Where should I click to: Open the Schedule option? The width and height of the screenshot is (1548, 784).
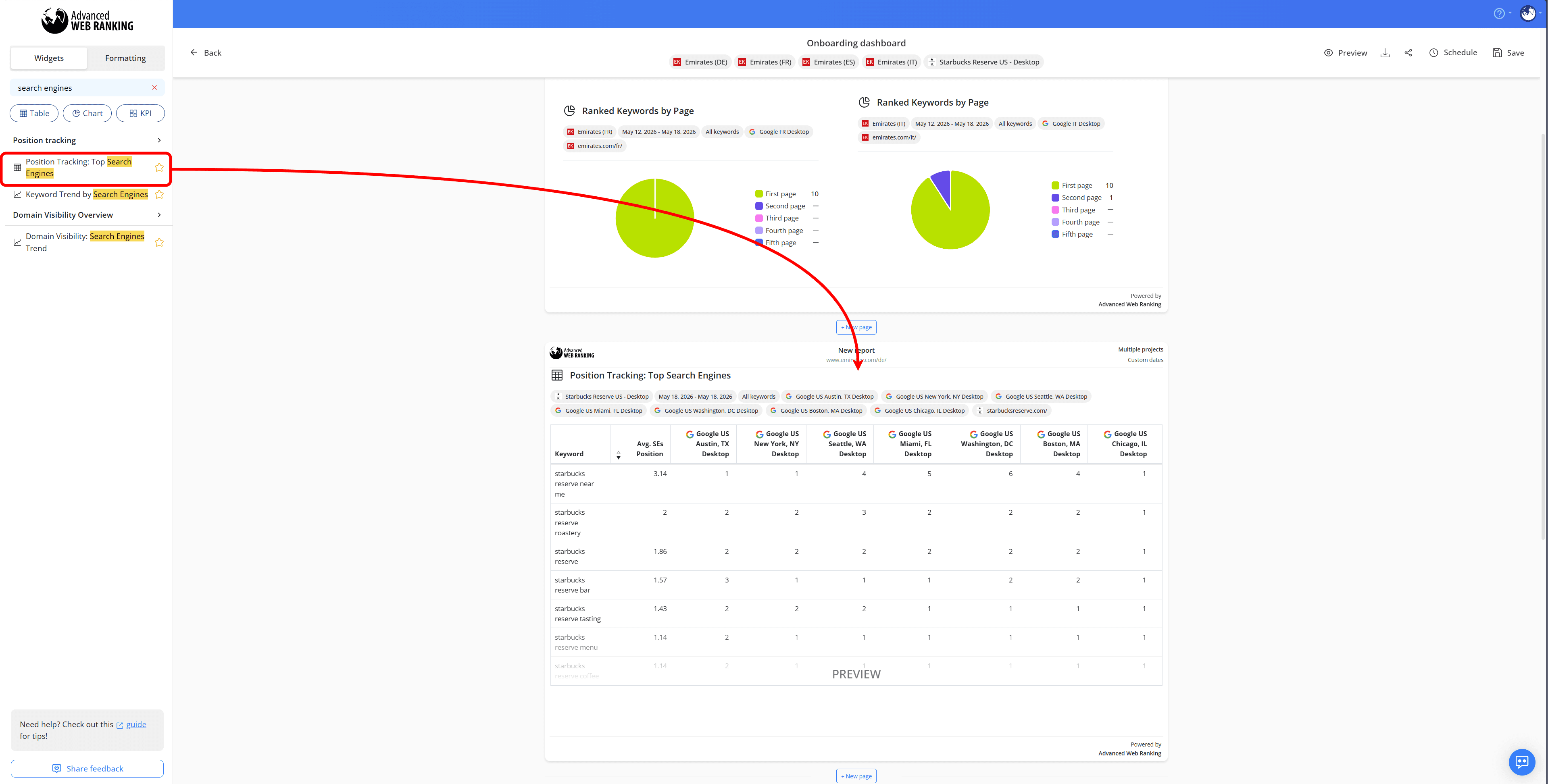tap(1452, 53)
